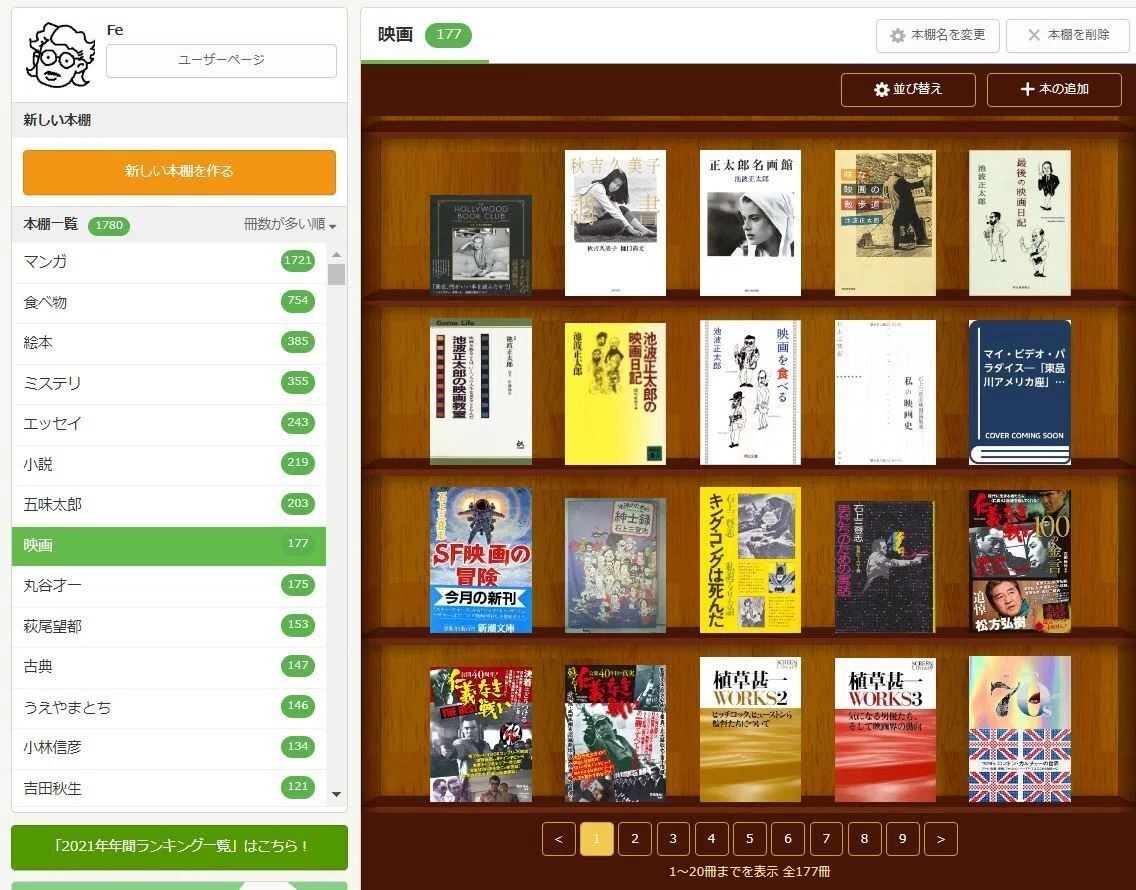Go to page 2
Screen dimensions: 1136x890
pyautogui.click(x=635, y=839)
